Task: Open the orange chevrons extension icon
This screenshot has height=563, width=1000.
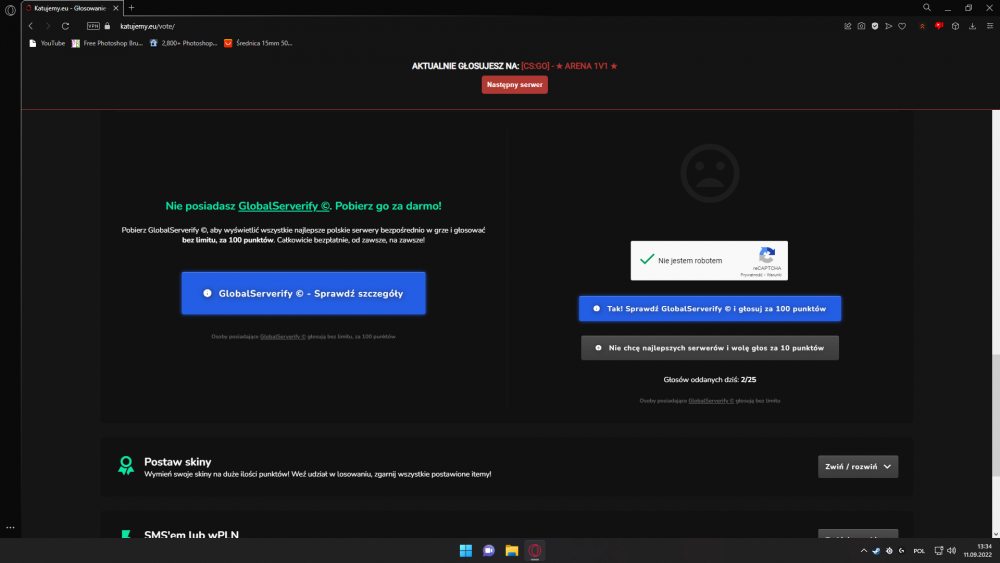Action: click(922, 26)
